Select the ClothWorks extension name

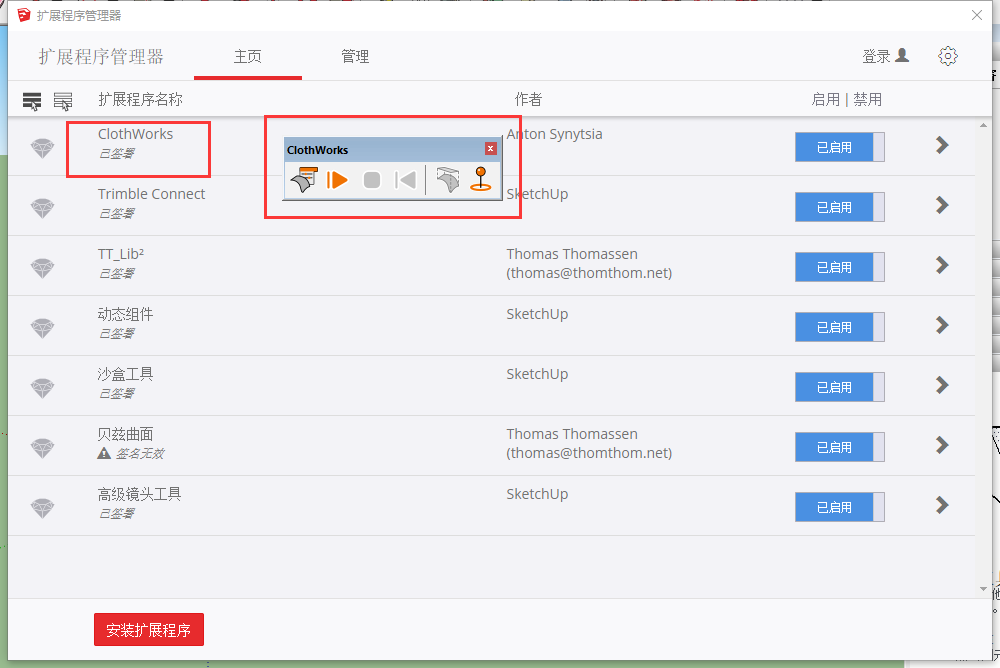point(135,134)
